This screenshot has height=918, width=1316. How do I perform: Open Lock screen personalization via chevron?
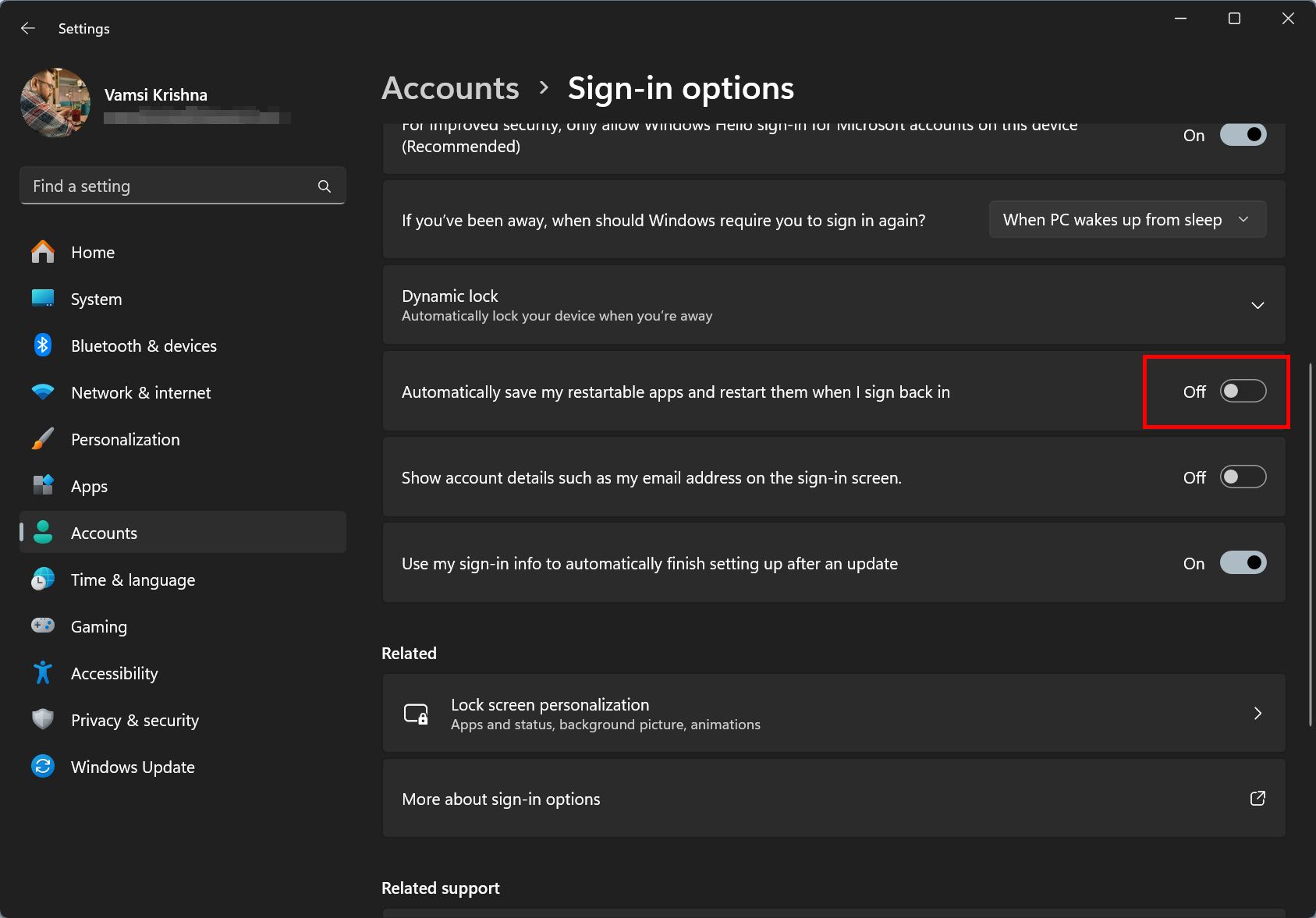[x=1257, y=713]
